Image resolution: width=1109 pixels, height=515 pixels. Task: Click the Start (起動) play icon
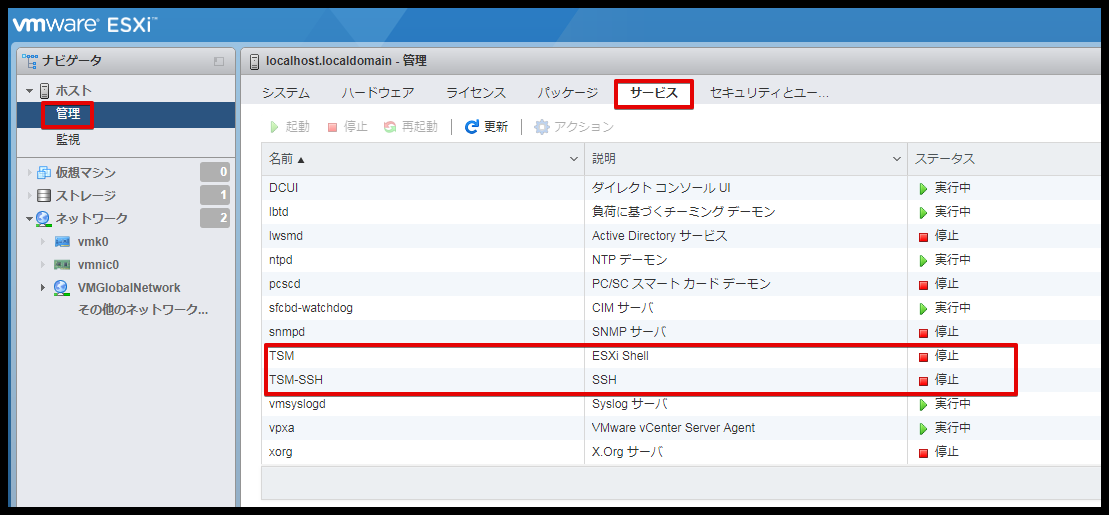coord(274,127)
